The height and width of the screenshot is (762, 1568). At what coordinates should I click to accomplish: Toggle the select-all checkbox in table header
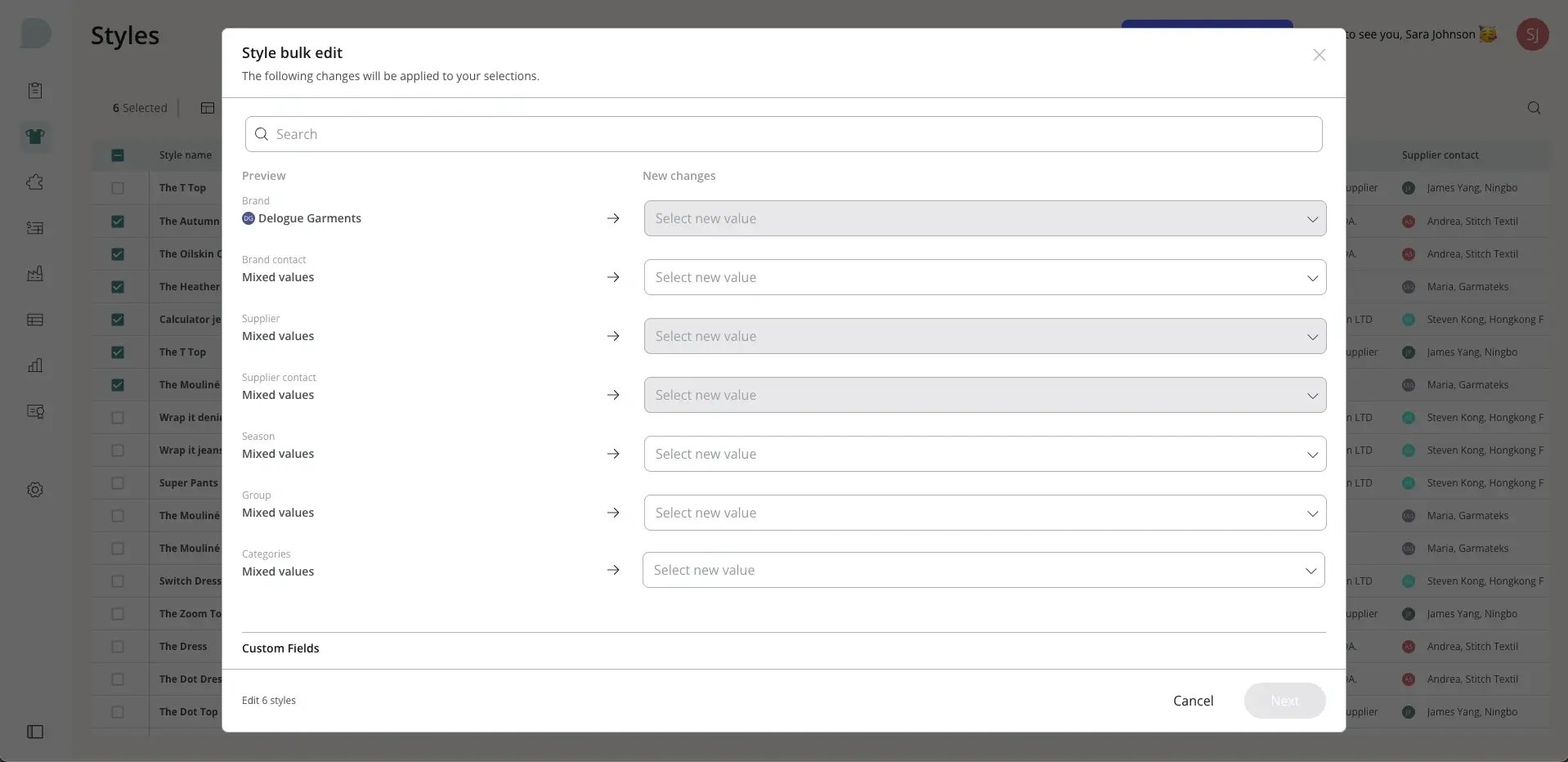click(118, 155)
